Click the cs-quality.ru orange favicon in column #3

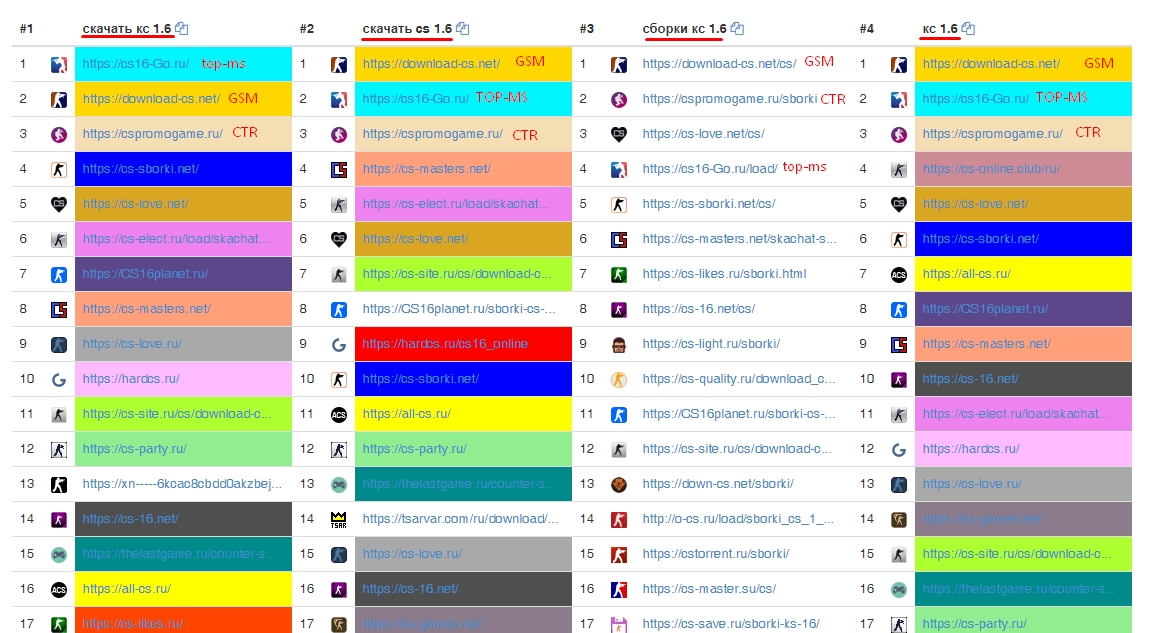click(x=619, y=380)
